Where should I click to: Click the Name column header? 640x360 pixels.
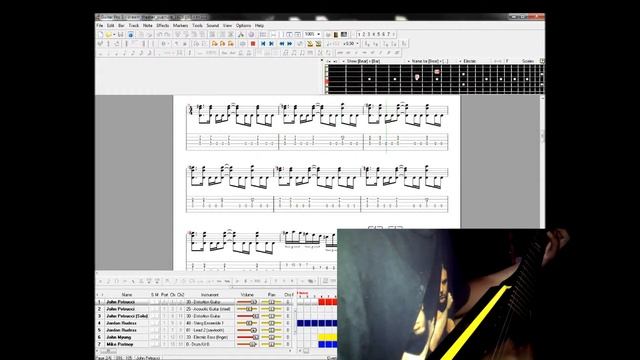tap(127, 294)
